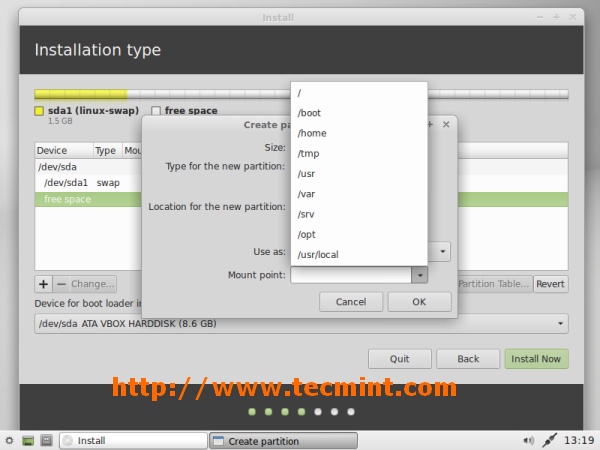Click the Mount point text field
Viewport: 600px width, 450px height.
tap(351, 275)
